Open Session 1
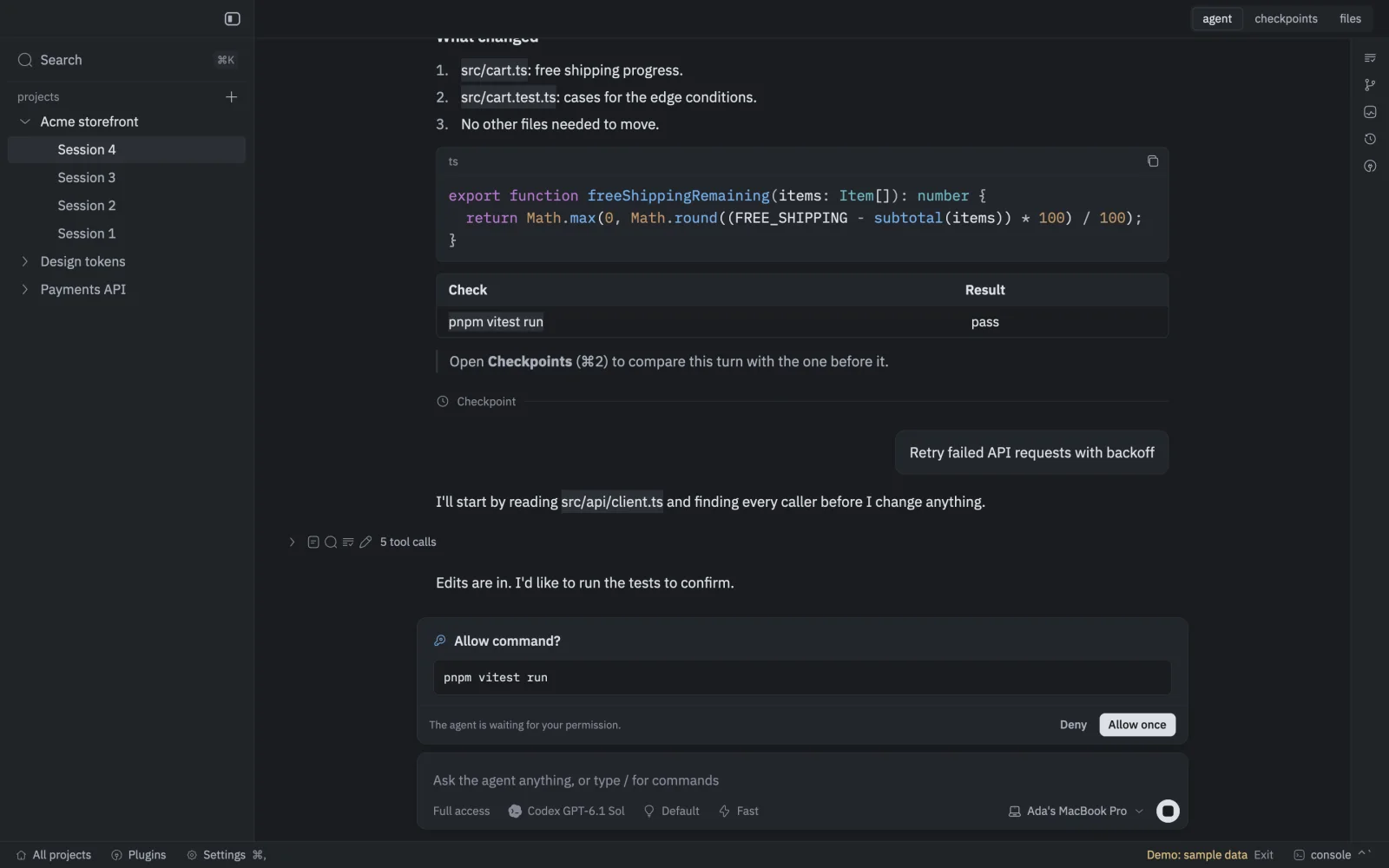Image resolution: width=1389 pixels, height=868 pixels. pyautogui.click(x=127, y=233)
